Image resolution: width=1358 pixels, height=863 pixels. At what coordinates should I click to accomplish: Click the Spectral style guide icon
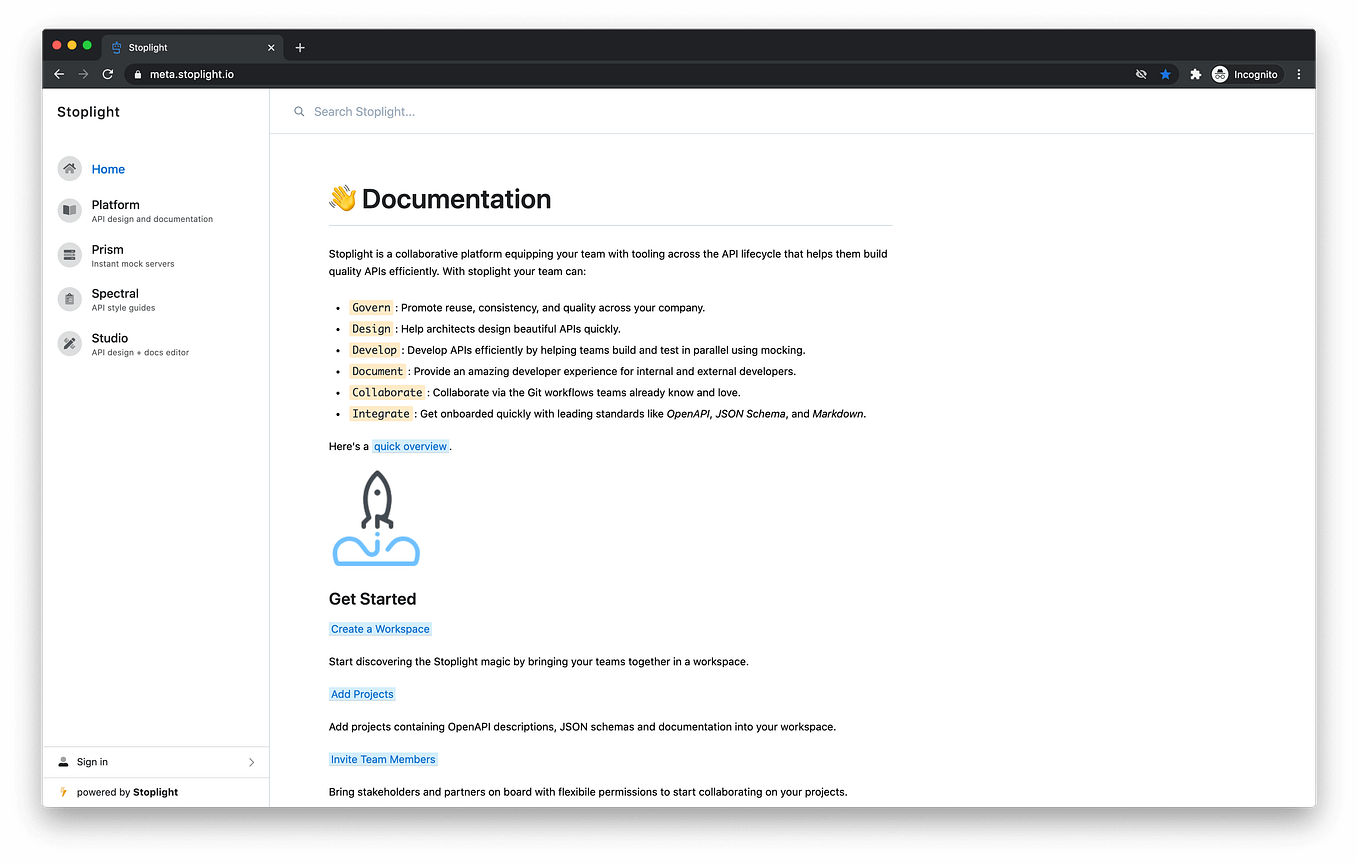click(69, 299)
